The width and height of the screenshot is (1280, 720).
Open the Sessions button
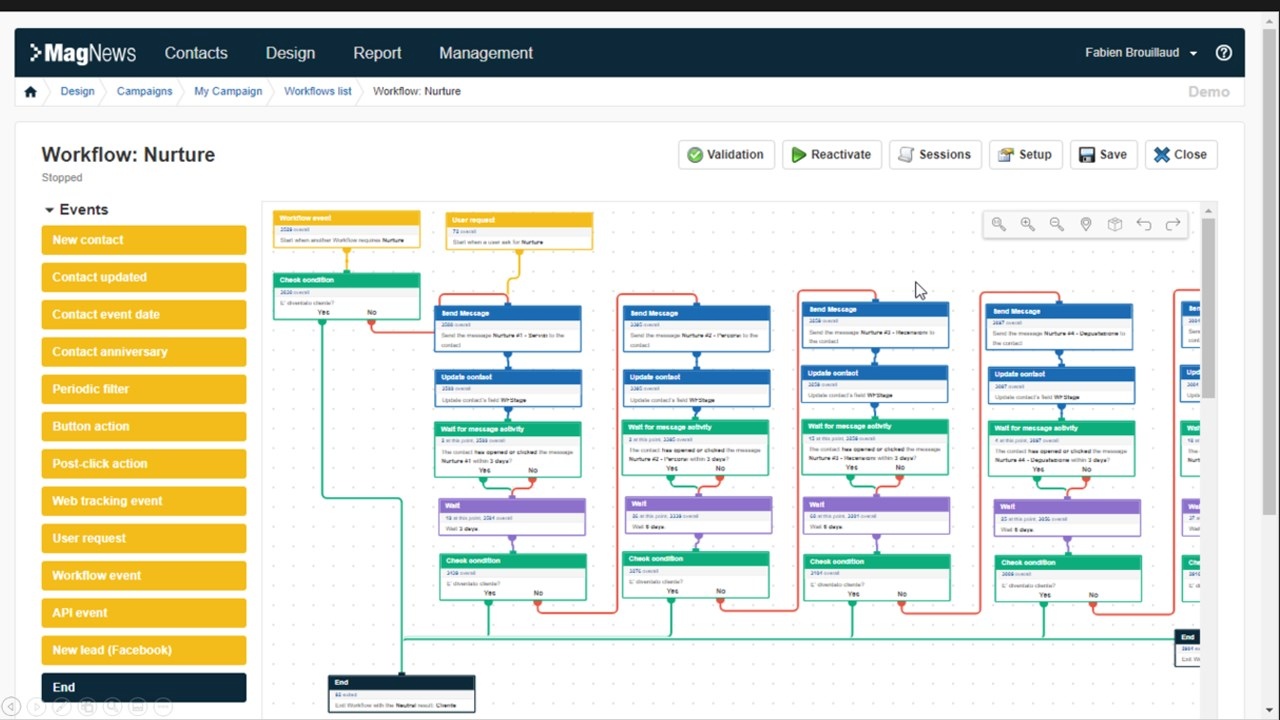935,155
